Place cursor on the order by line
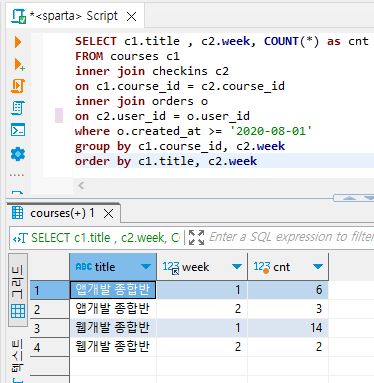This screenshot has height=383, width=374. [x=166, y=161]
